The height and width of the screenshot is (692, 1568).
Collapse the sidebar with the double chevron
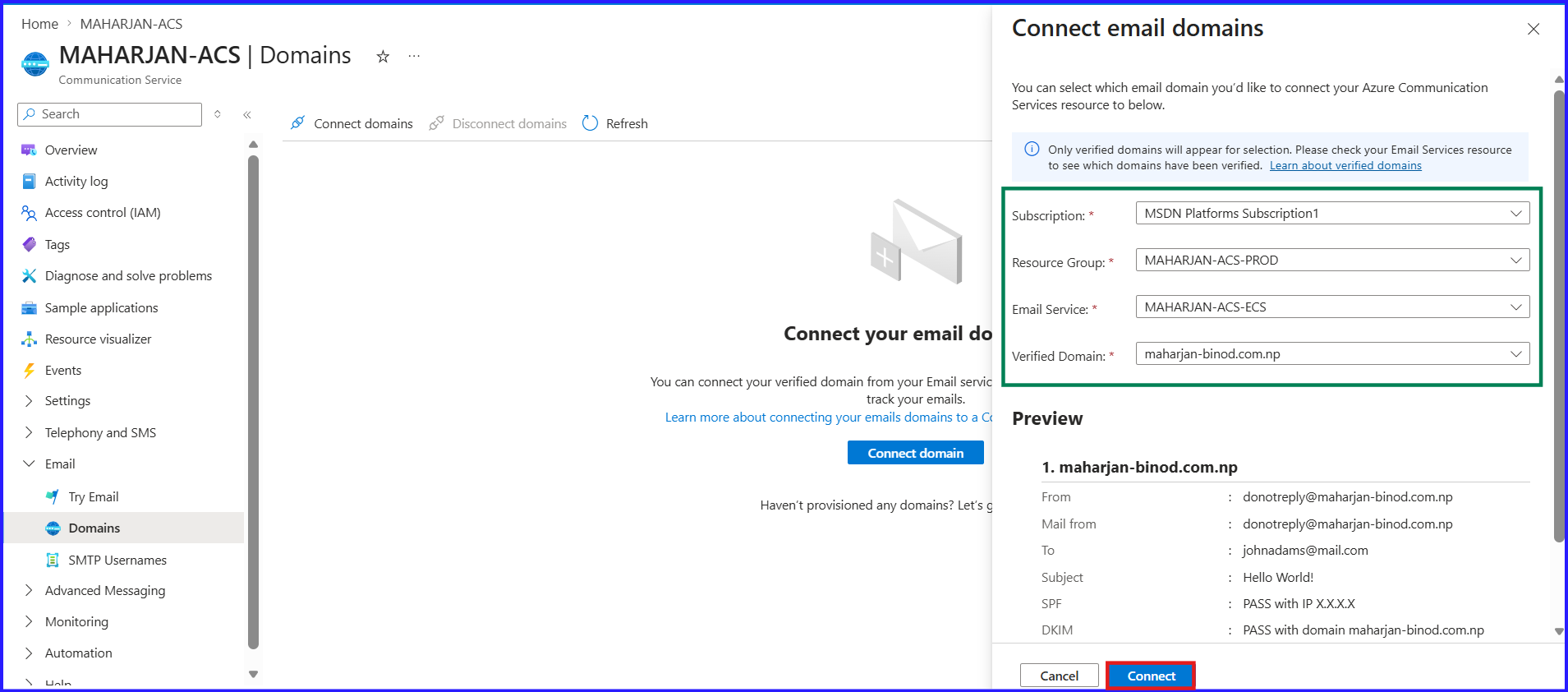(247, 115)
